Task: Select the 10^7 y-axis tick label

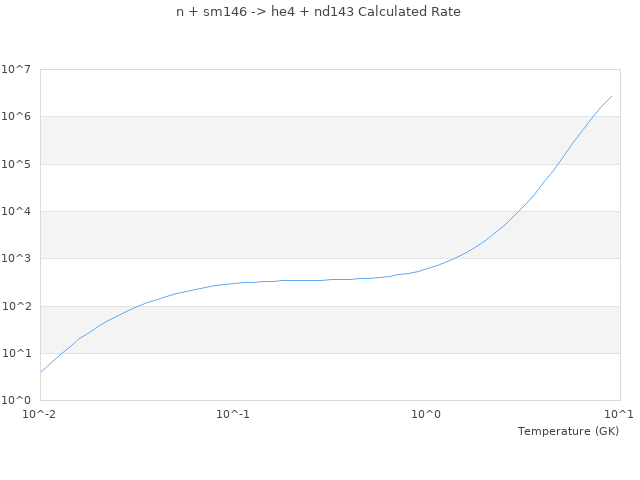Action: pos(16,69)
